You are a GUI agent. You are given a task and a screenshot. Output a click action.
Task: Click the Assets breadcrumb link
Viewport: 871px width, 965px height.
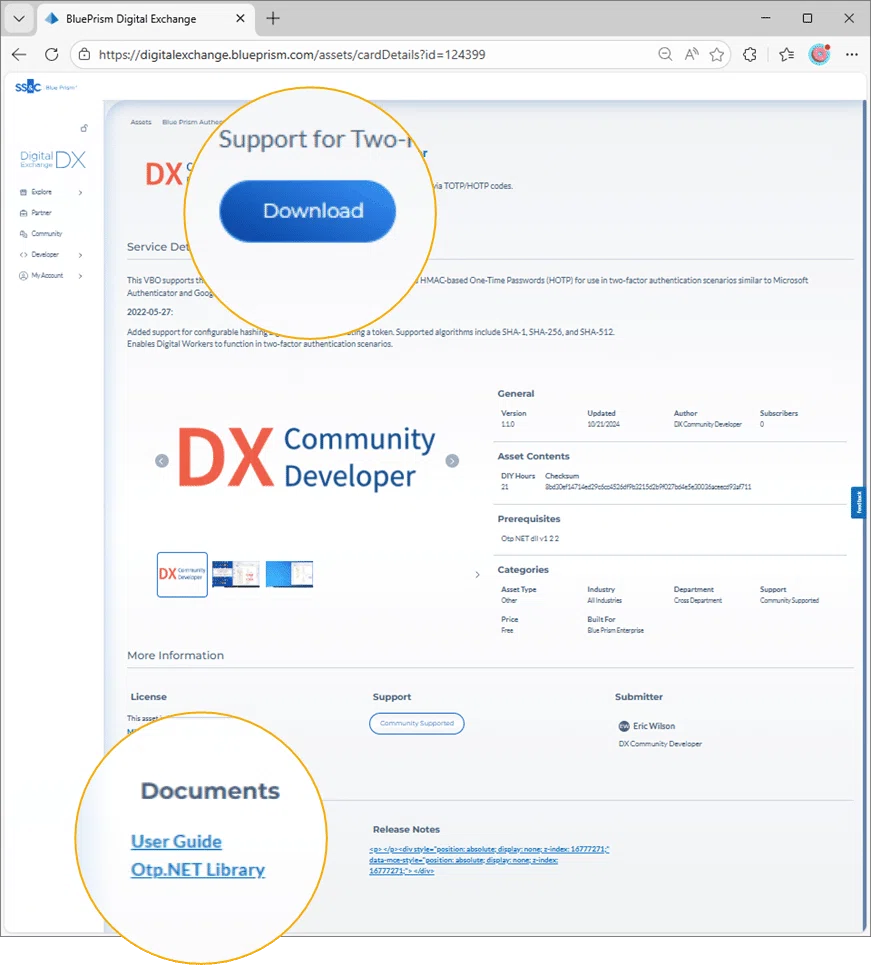pos(141,122)
